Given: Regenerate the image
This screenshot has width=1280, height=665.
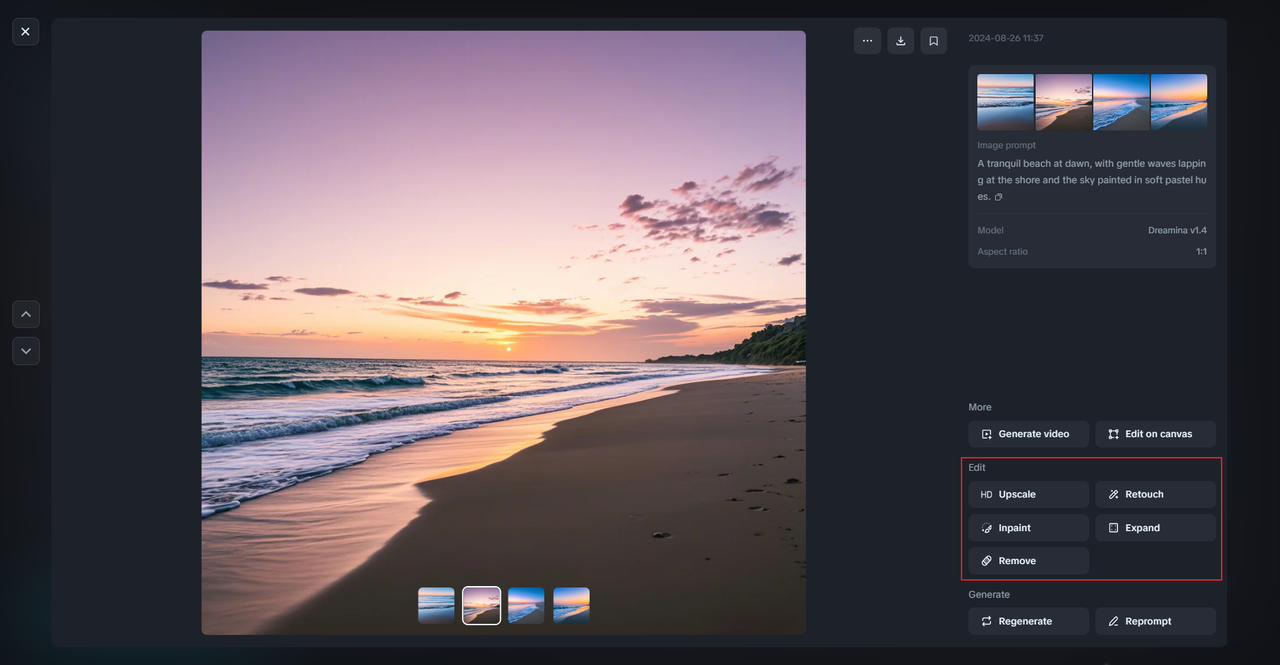Looking at the screenshot, I should (1028, 621).
